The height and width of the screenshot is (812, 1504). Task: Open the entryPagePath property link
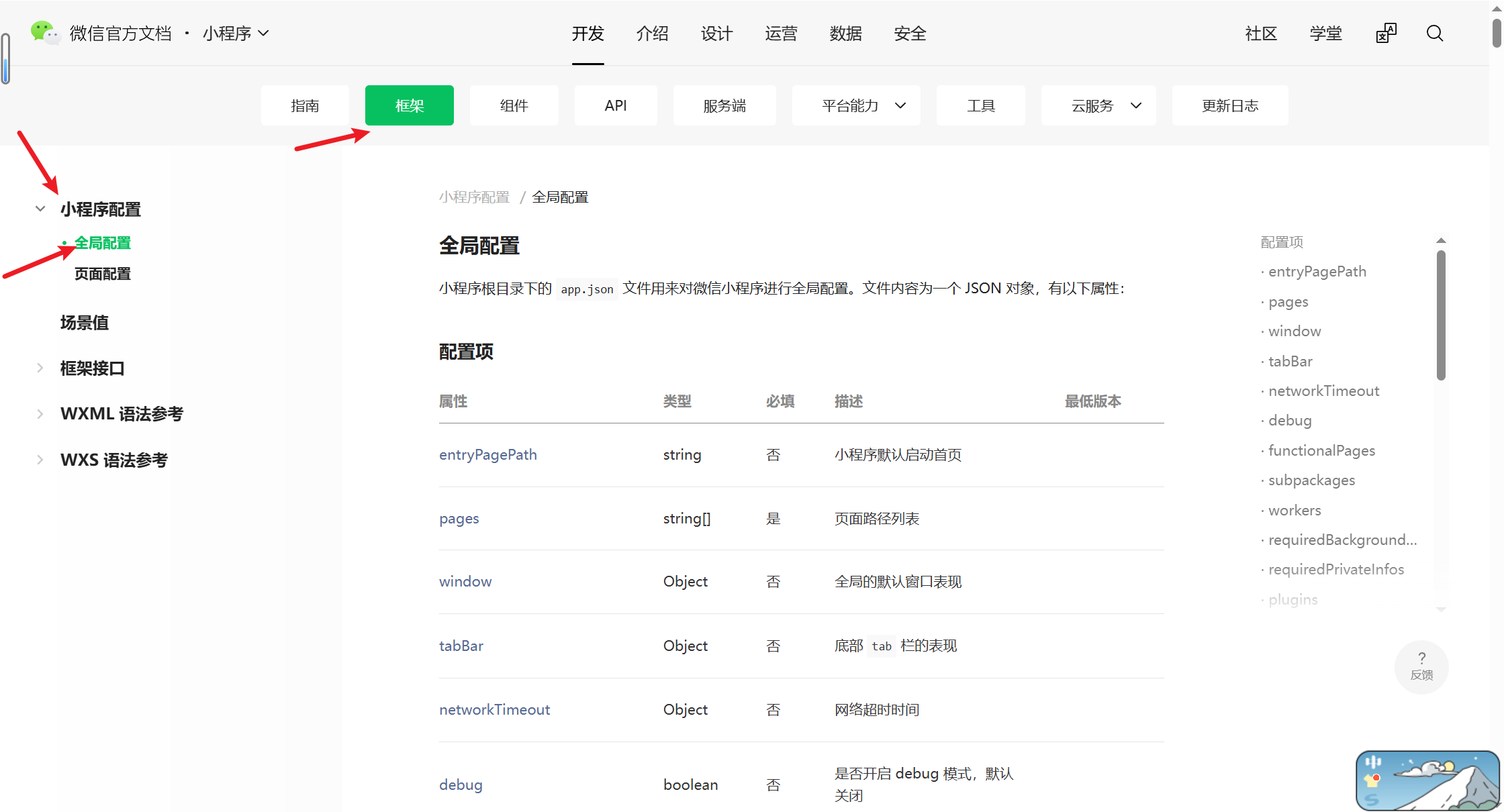click(488, 454)
